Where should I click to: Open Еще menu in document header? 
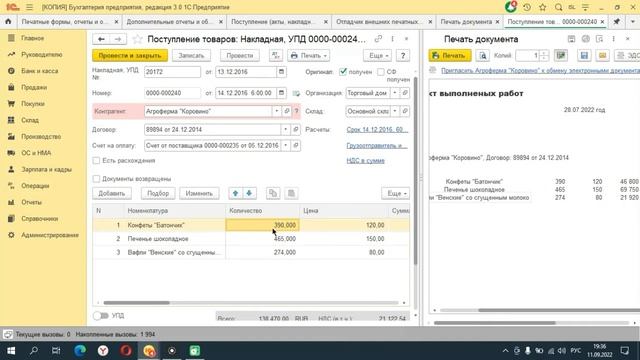point(378,56)
